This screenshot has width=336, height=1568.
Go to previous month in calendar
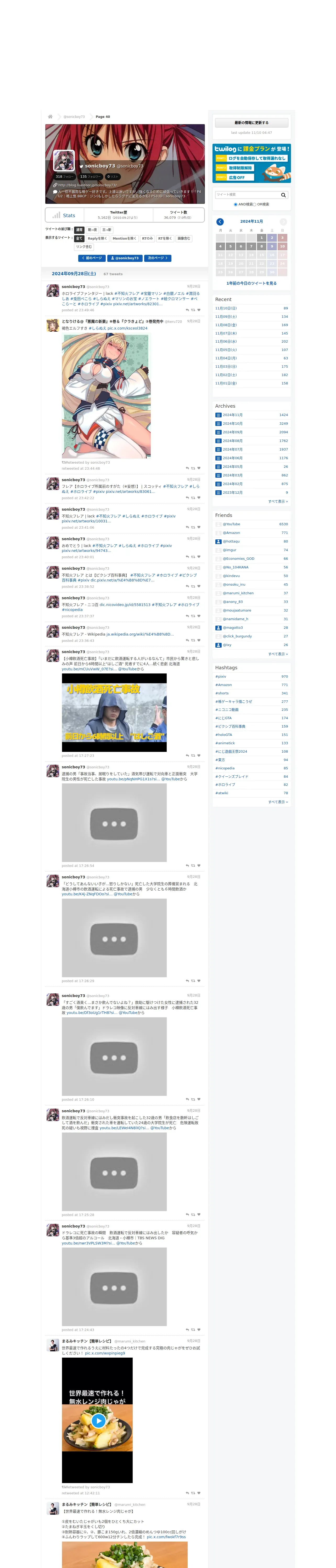point(220,222)
